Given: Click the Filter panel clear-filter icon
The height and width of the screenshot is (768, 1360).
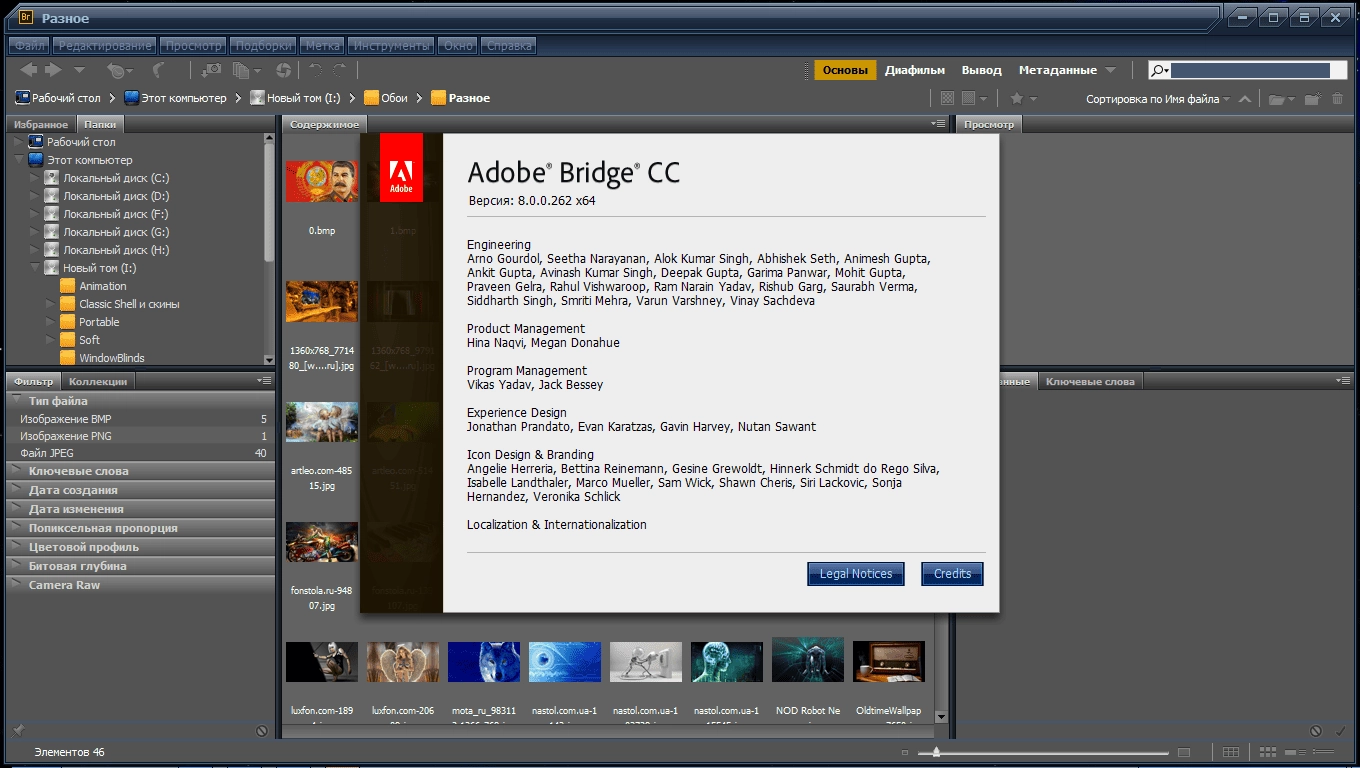Looking at the screenshot, I should 262,731.
